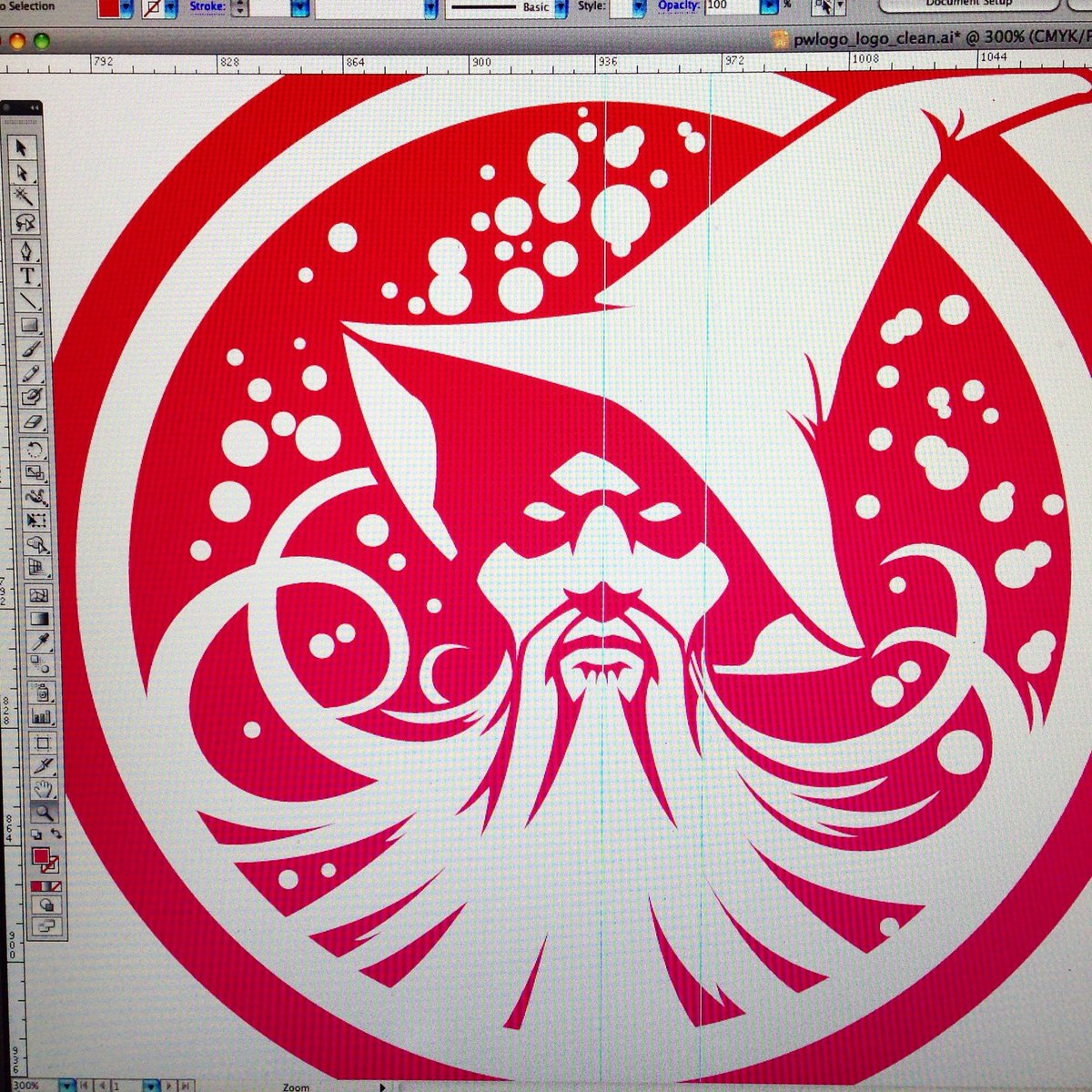Select the Perspective Grid tool

tap(39, 568)
